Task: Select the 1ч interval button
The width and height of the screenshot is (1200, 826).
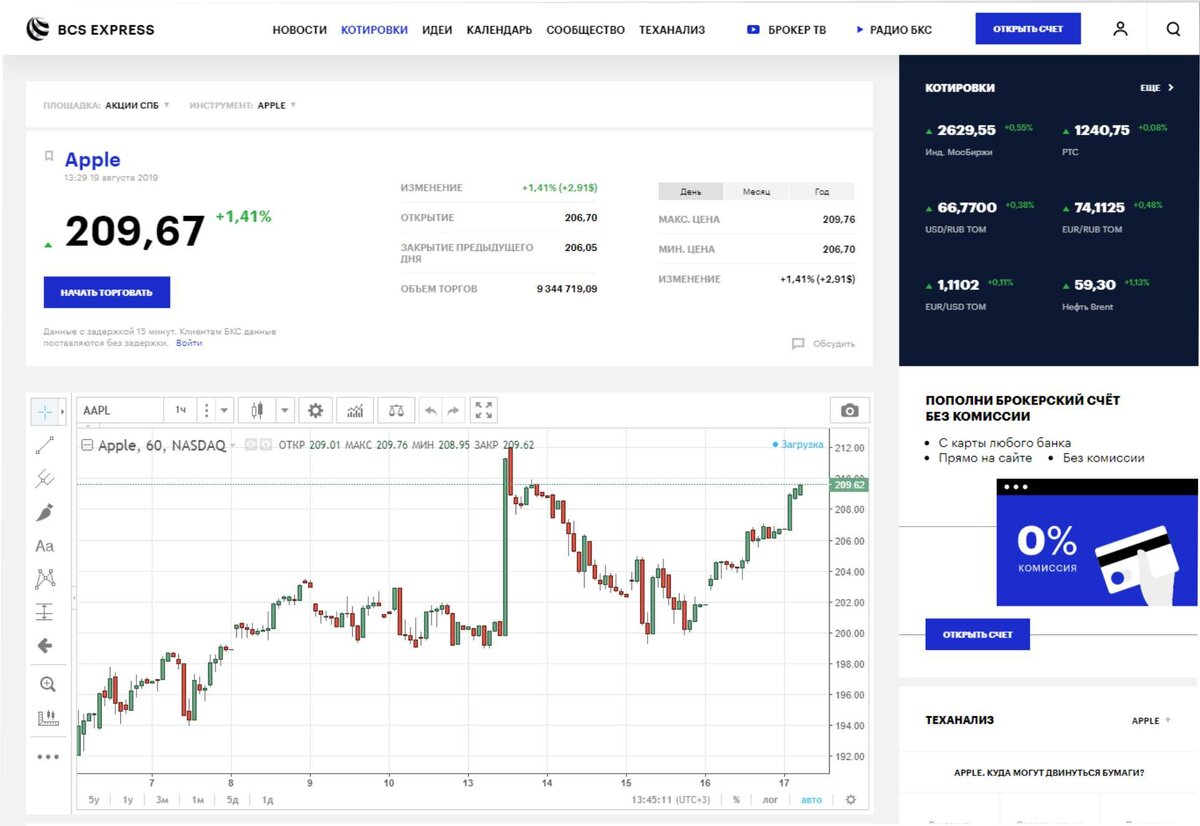Action: (x=181, y=410)
